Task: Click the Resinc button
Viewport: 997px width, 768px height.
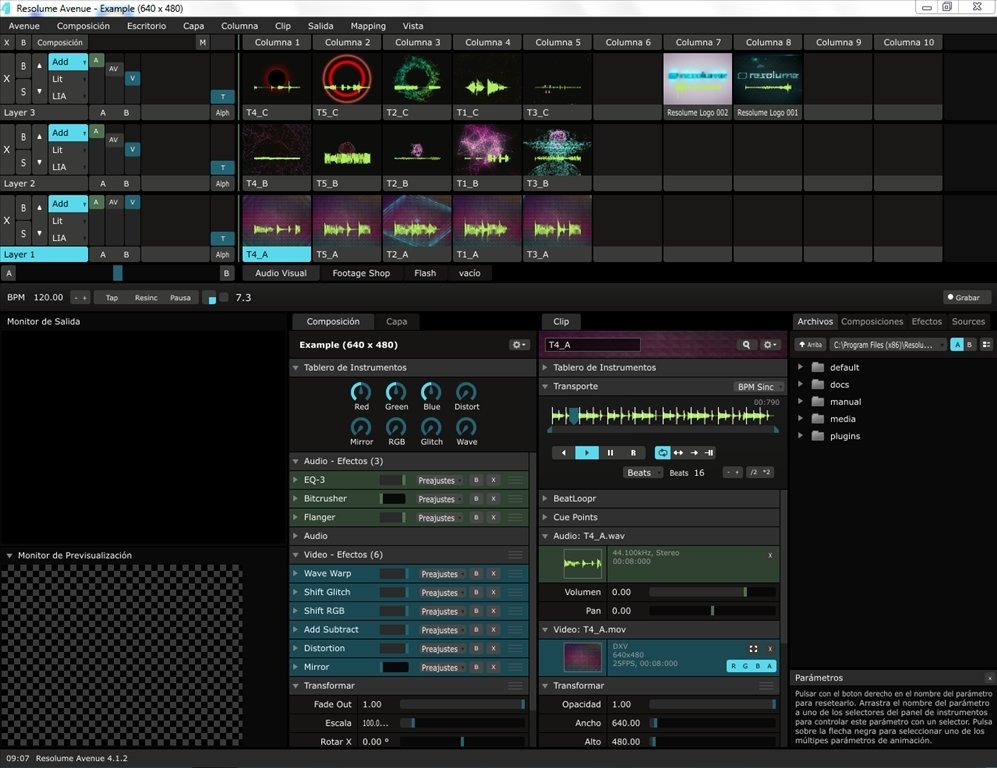Action: 146,298
